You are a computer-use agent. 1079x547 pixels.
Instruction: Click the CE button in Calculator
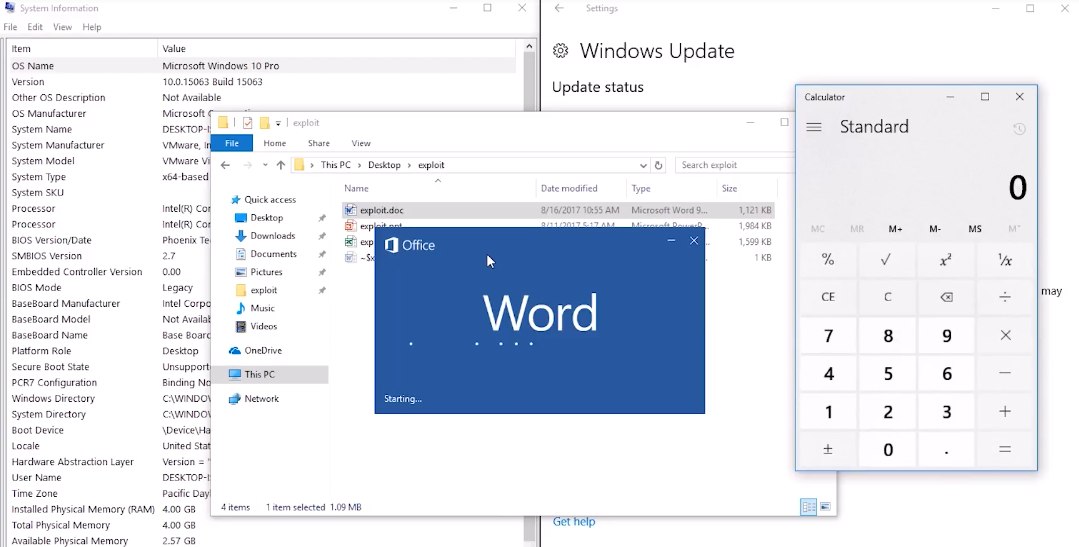(828, 297)
